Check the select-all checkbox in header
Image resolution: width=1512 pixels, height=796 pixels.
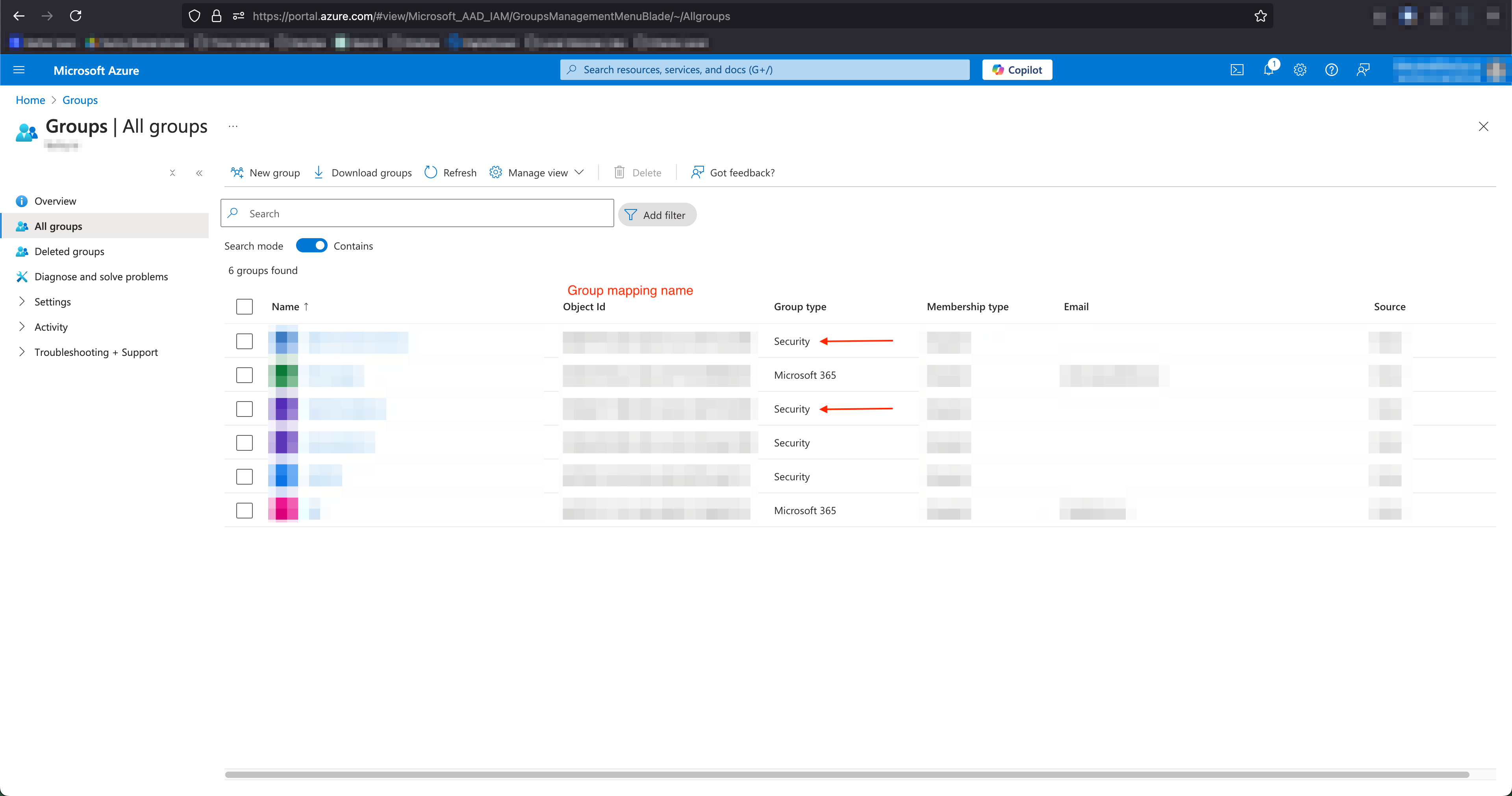click(x=244, y=306)
